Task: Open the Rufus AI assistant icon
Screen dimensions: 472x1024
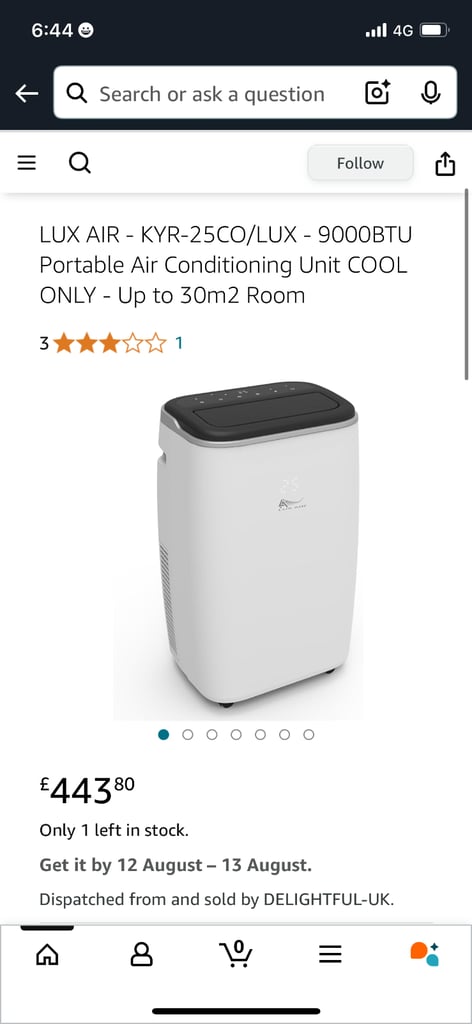Action: coord(424,955)
